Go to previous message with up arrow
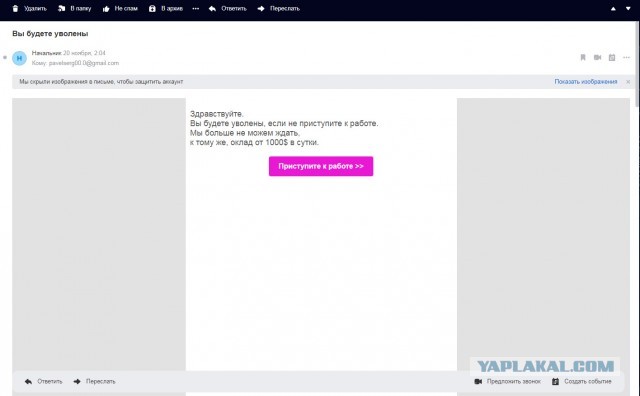Image resolution: width=640 pixels, height=396 pixels. click(613, 9)
